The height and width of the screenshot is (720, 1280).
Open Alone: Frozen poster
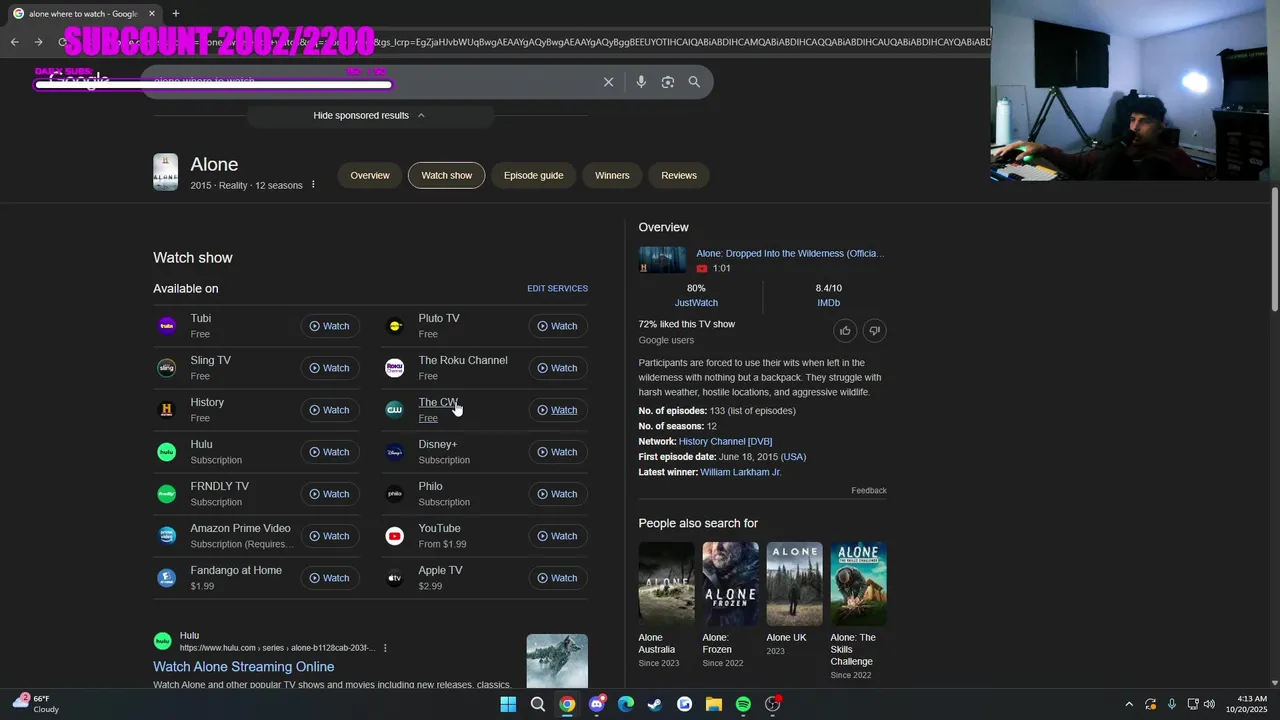730,583
